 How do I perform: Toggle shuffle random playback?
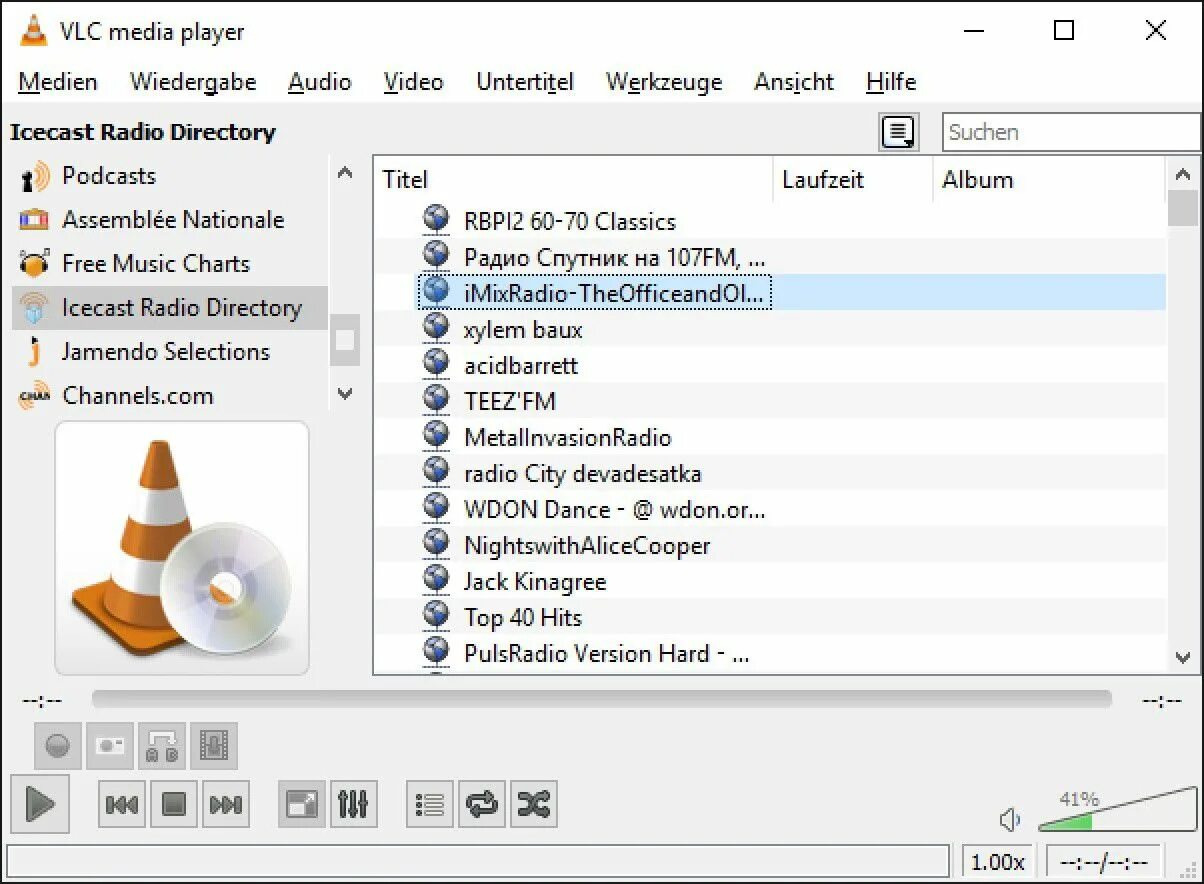(x=534, y=804)
